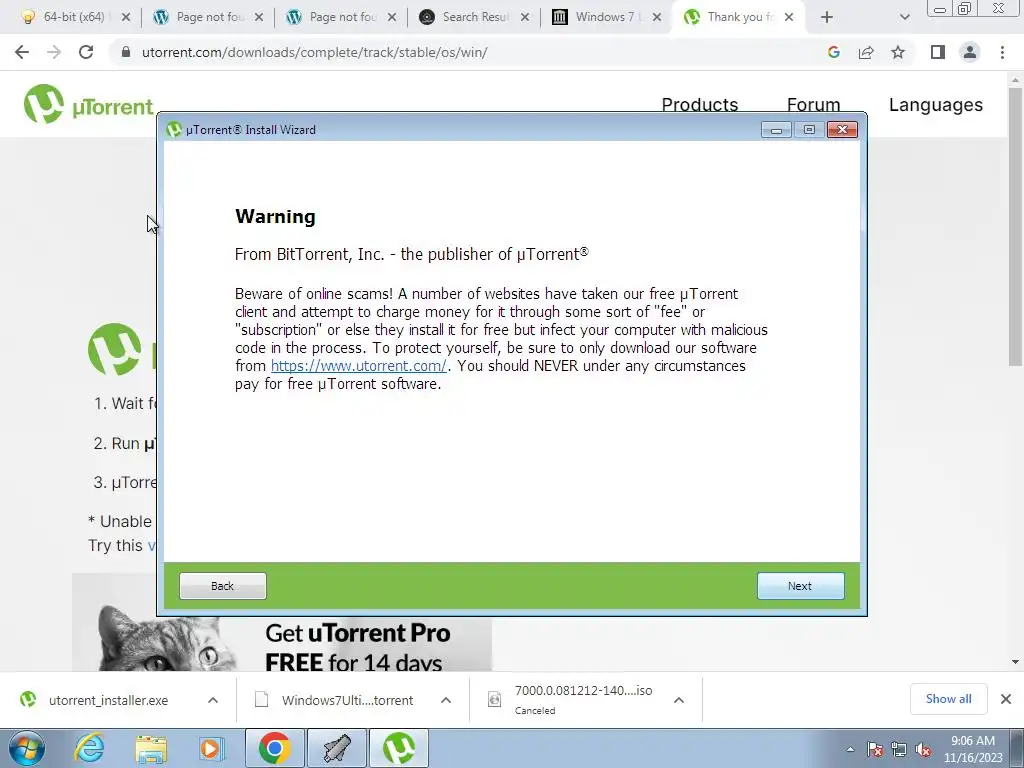
Task: Bookmark this page with the star icon
Action: 898,52
